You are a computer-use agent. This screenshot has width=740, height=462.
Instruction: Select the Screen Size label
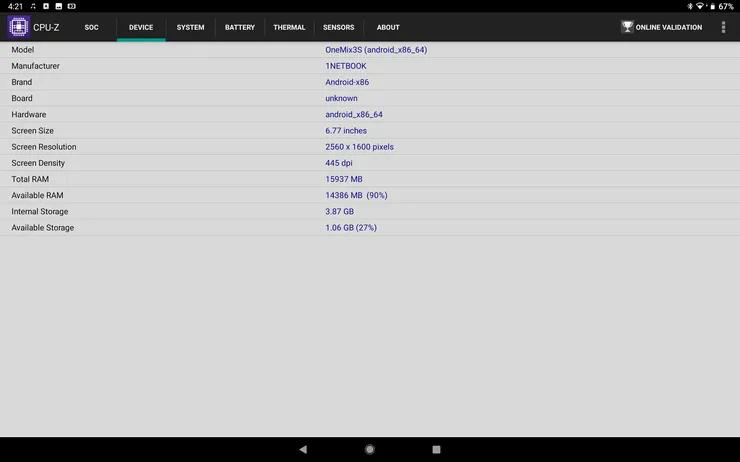pos(33,131)
